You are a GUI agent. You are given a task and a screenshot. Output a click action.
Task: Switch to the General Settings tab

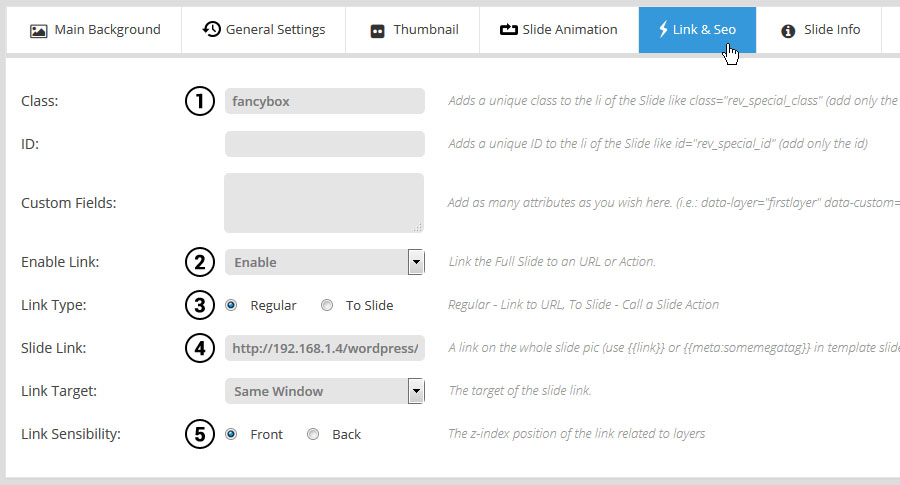[263, 30]
